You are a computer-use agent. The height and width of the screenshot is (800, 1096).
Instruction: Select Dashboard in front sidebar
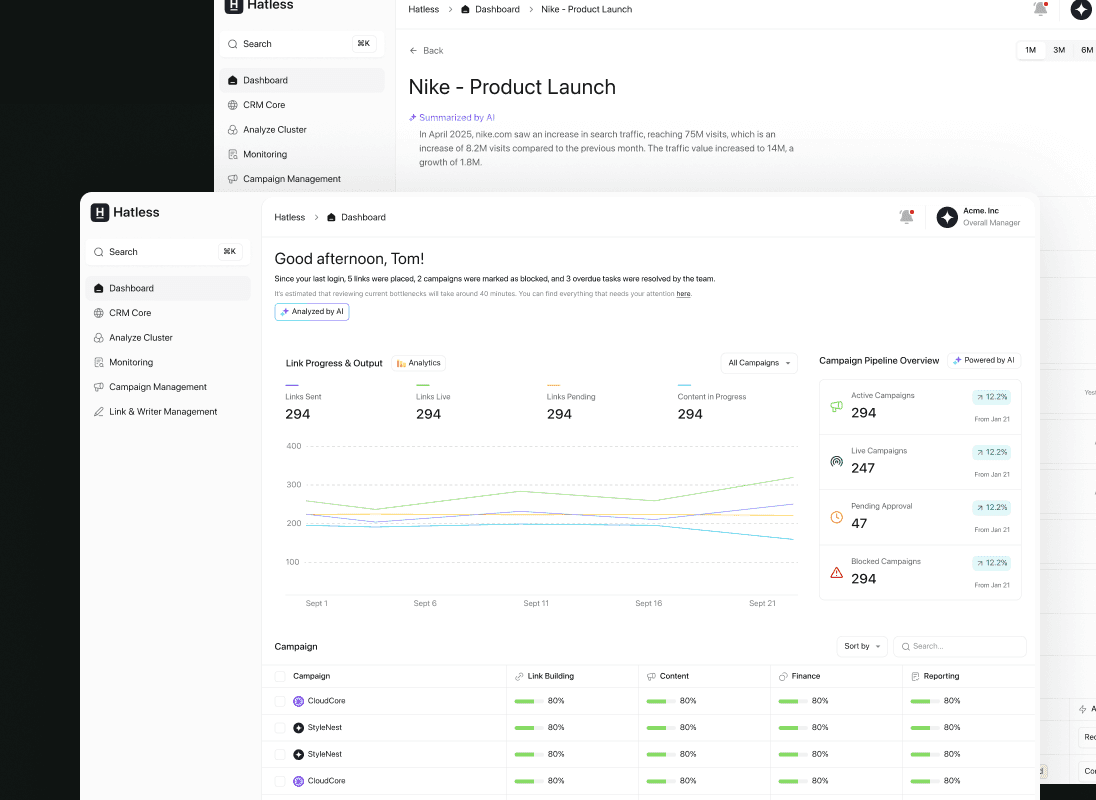168,289
